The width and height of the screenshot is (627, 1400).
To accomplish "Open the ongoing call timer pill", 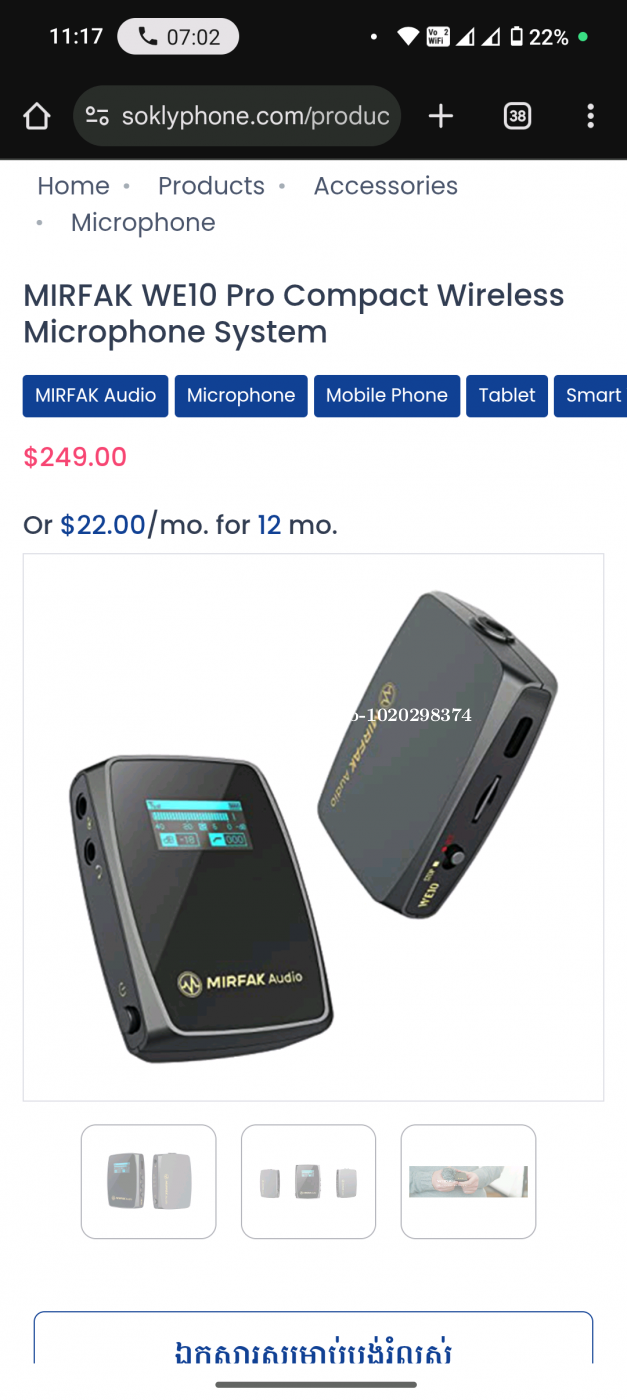I will (178, 37).
